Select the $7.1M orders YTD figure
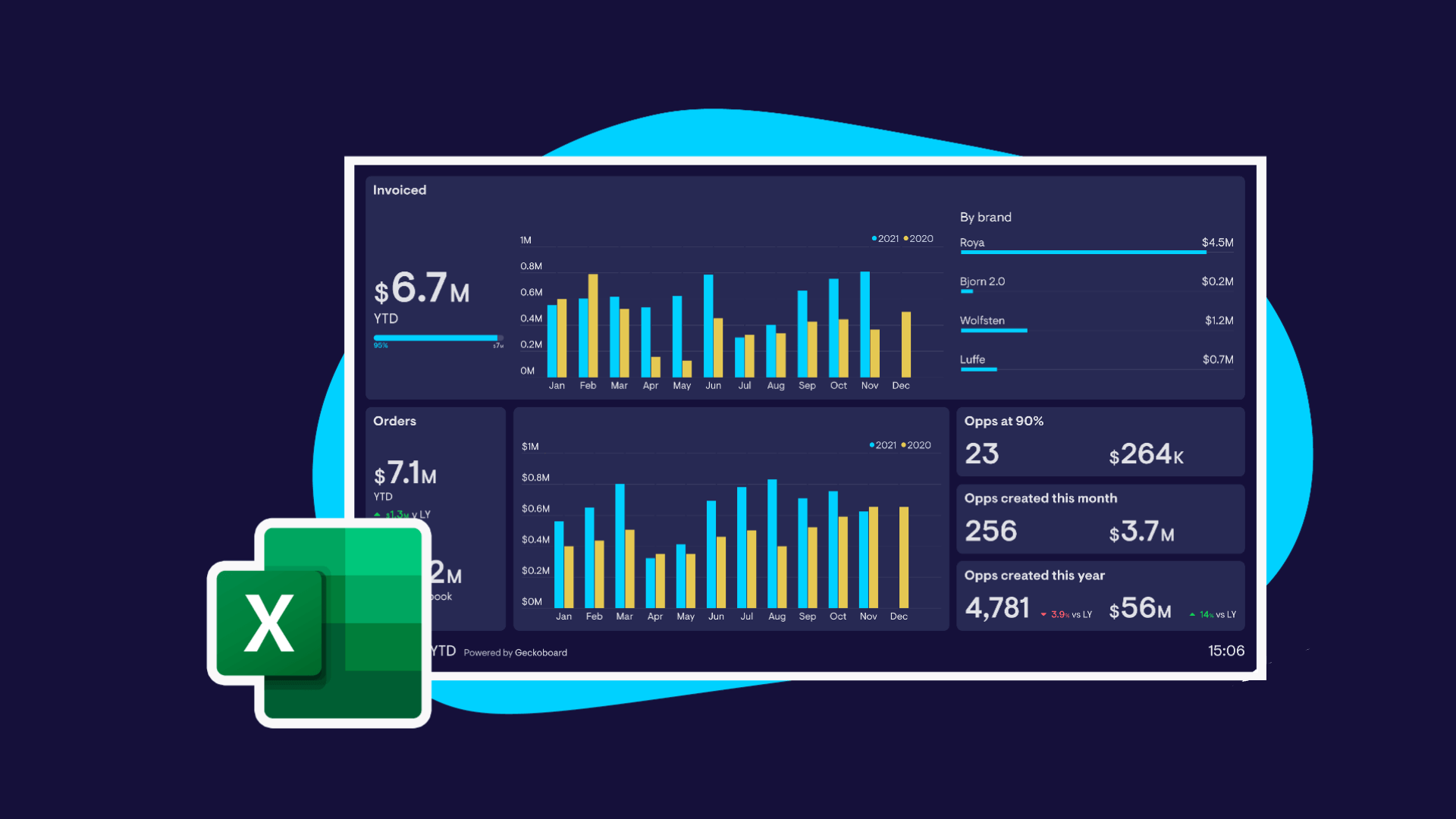1456x819 pixels. [405, 473]
